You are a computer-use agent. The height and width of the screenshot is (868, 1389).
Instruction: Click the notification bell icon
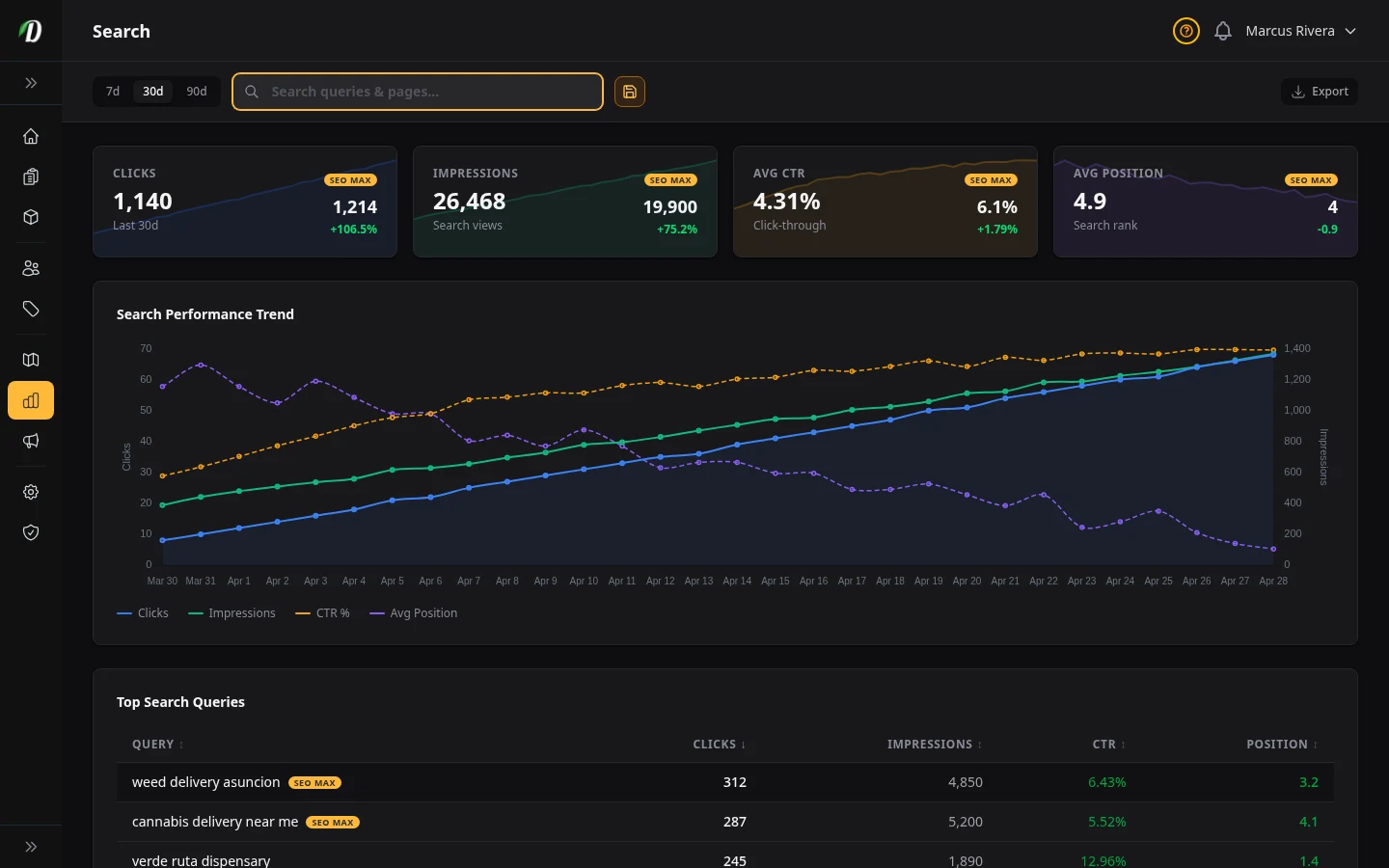click(1223, 31)
